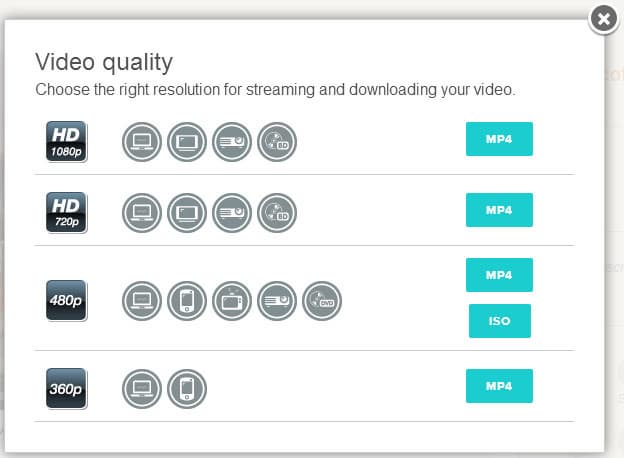
Task: Select the tablet icon in 720p row
Action: pyautogui.click(x=187, y=212)
